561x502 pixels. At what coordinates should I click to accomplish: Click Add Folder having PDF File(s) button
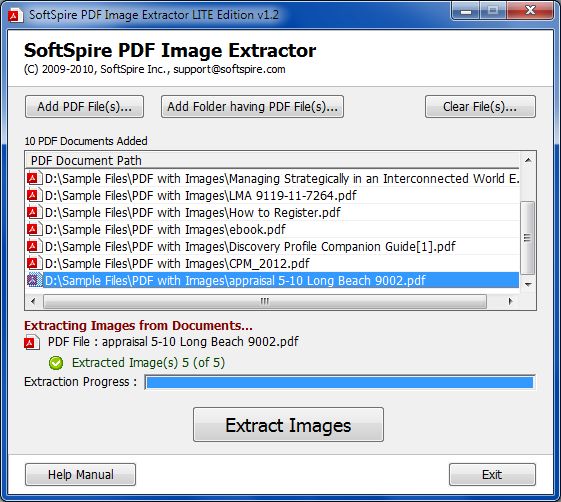252,107
